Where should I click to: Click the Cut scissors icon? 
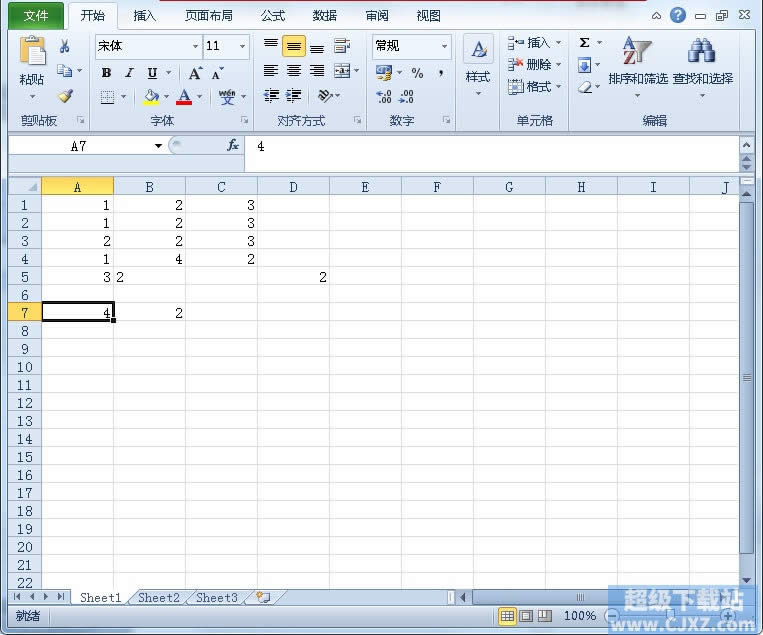click(x=65, y=46)
